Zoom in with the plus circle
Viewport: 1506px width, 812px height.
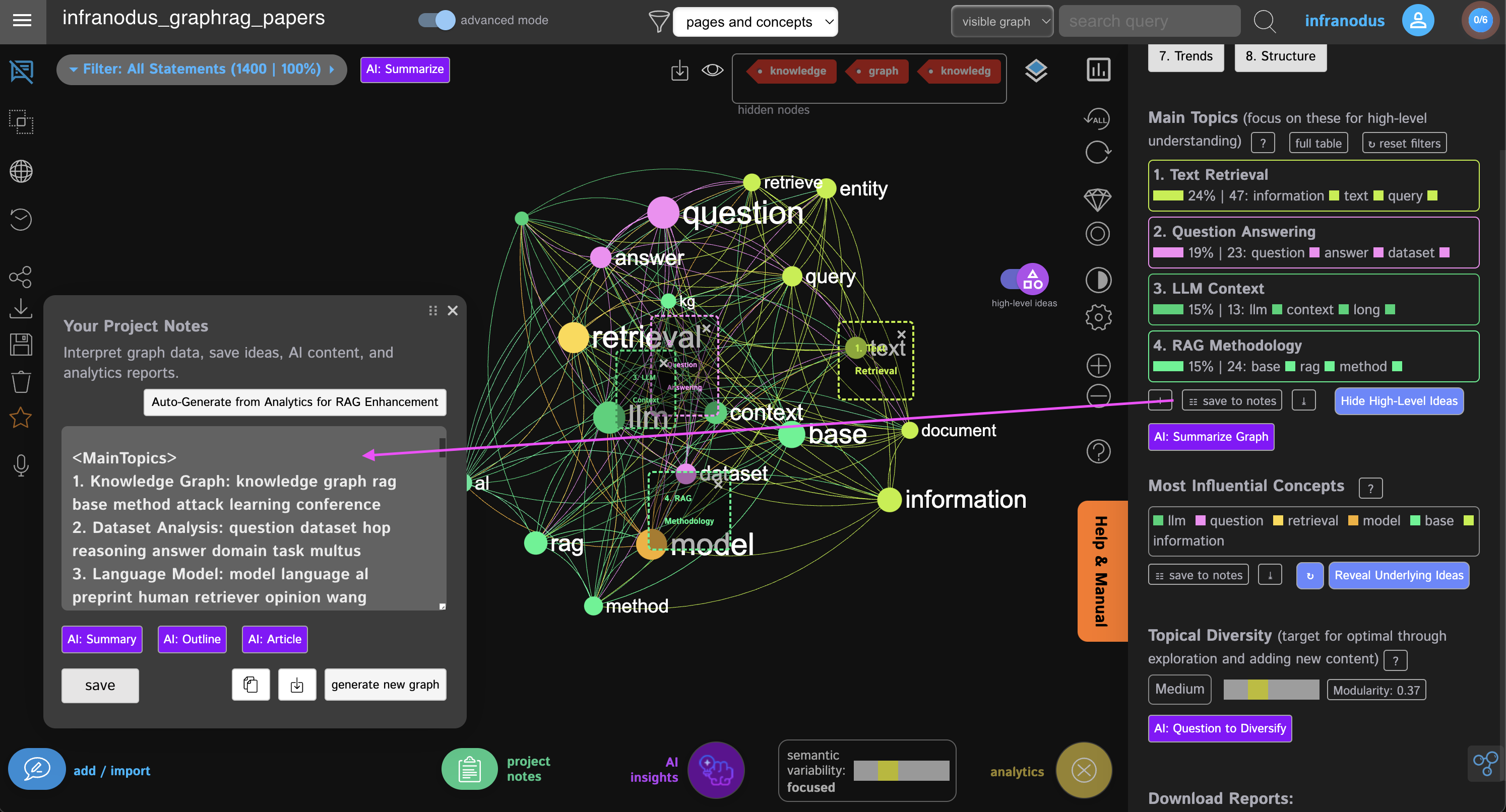pos(1099,366)
